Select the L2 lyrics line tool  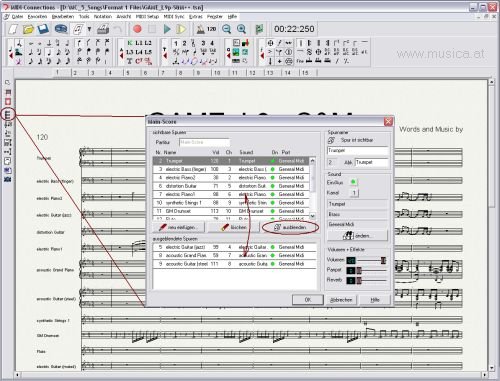point(148,43)
